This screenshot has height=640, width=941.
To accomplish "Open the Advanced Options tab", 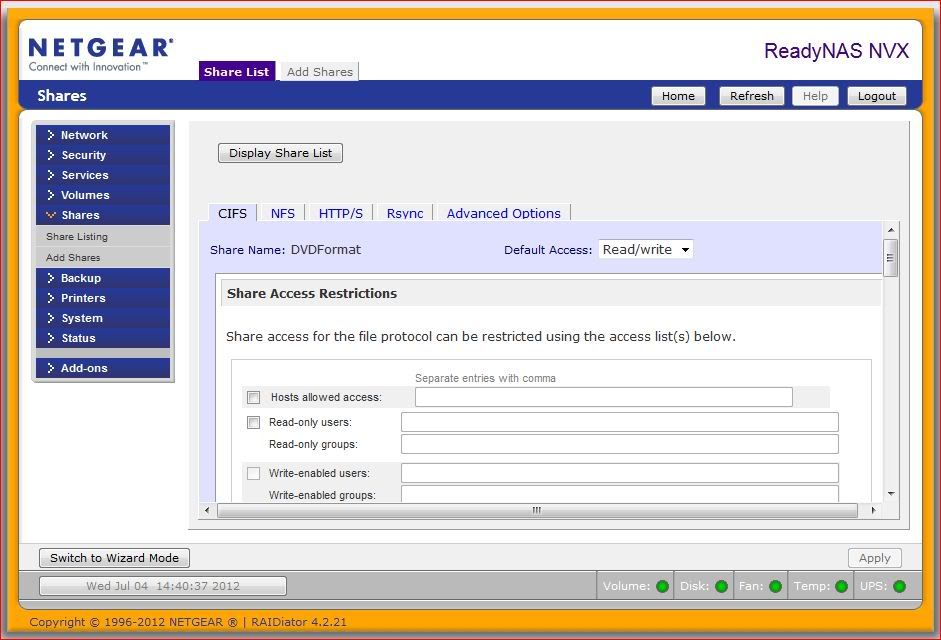I will pos(503,213).
